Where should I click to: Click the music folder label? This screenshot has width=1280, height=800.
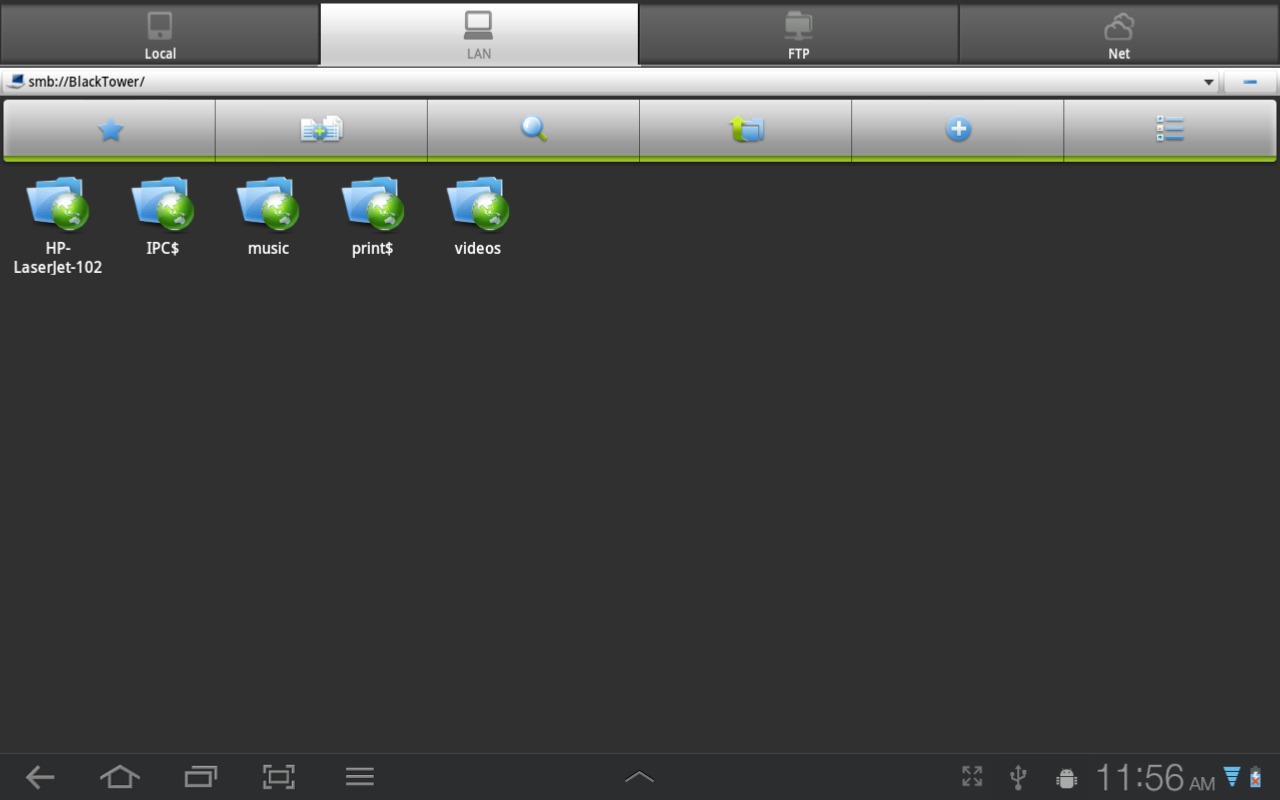(268, 248)
